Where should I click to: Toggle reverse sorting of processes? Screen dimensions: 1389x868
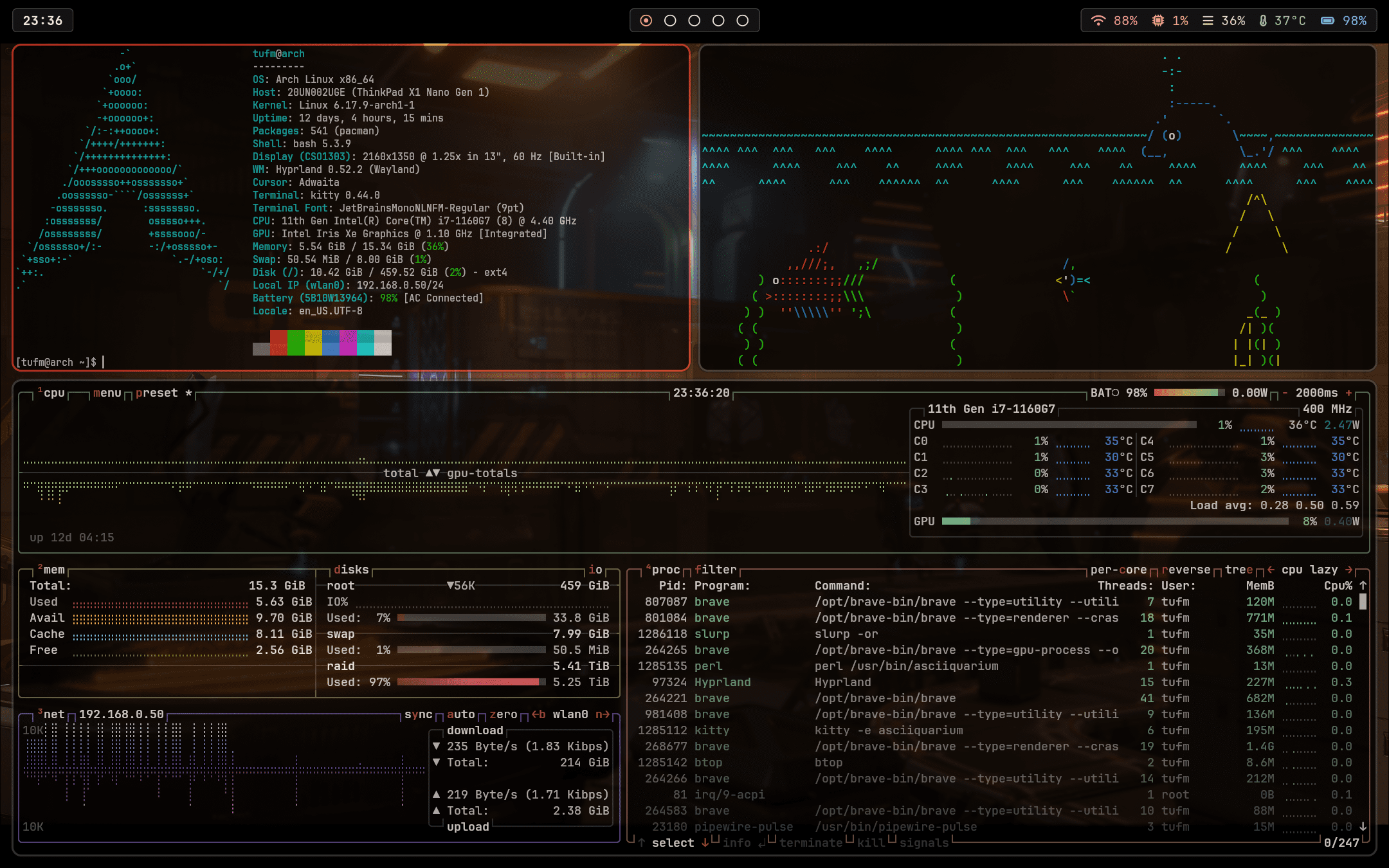click(x=1186, y=570)
